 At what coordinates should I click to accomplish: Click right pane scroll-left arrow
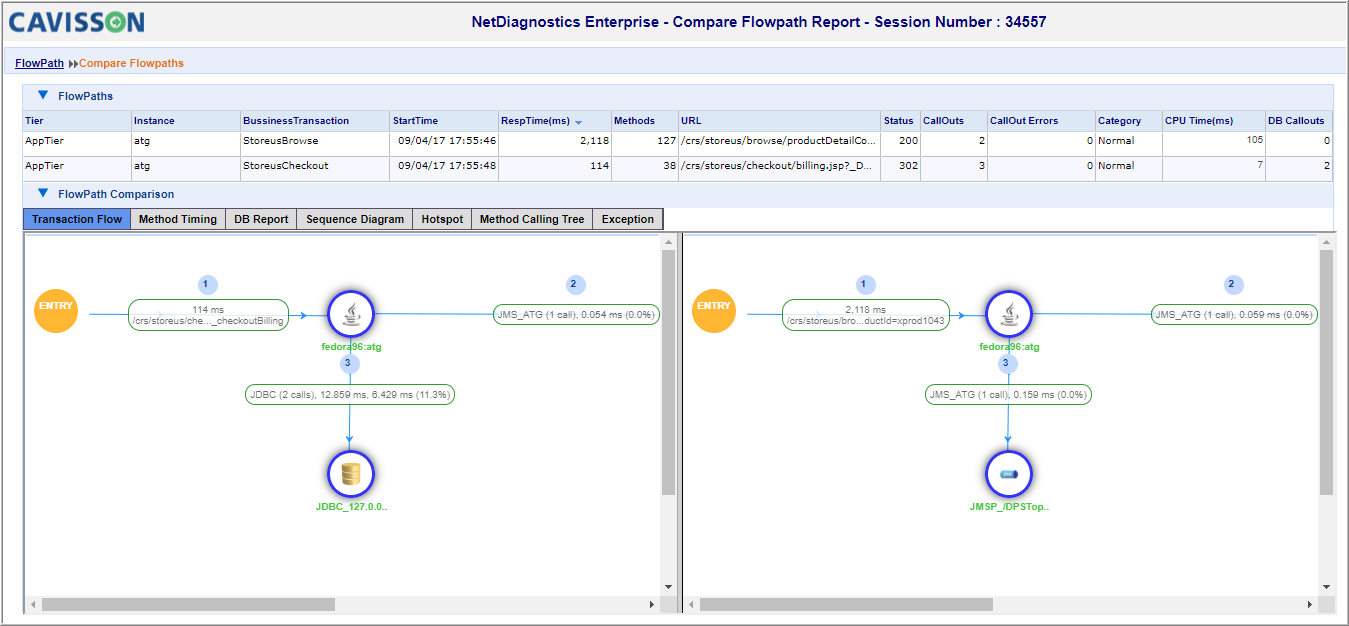click(x=690, y=605)
